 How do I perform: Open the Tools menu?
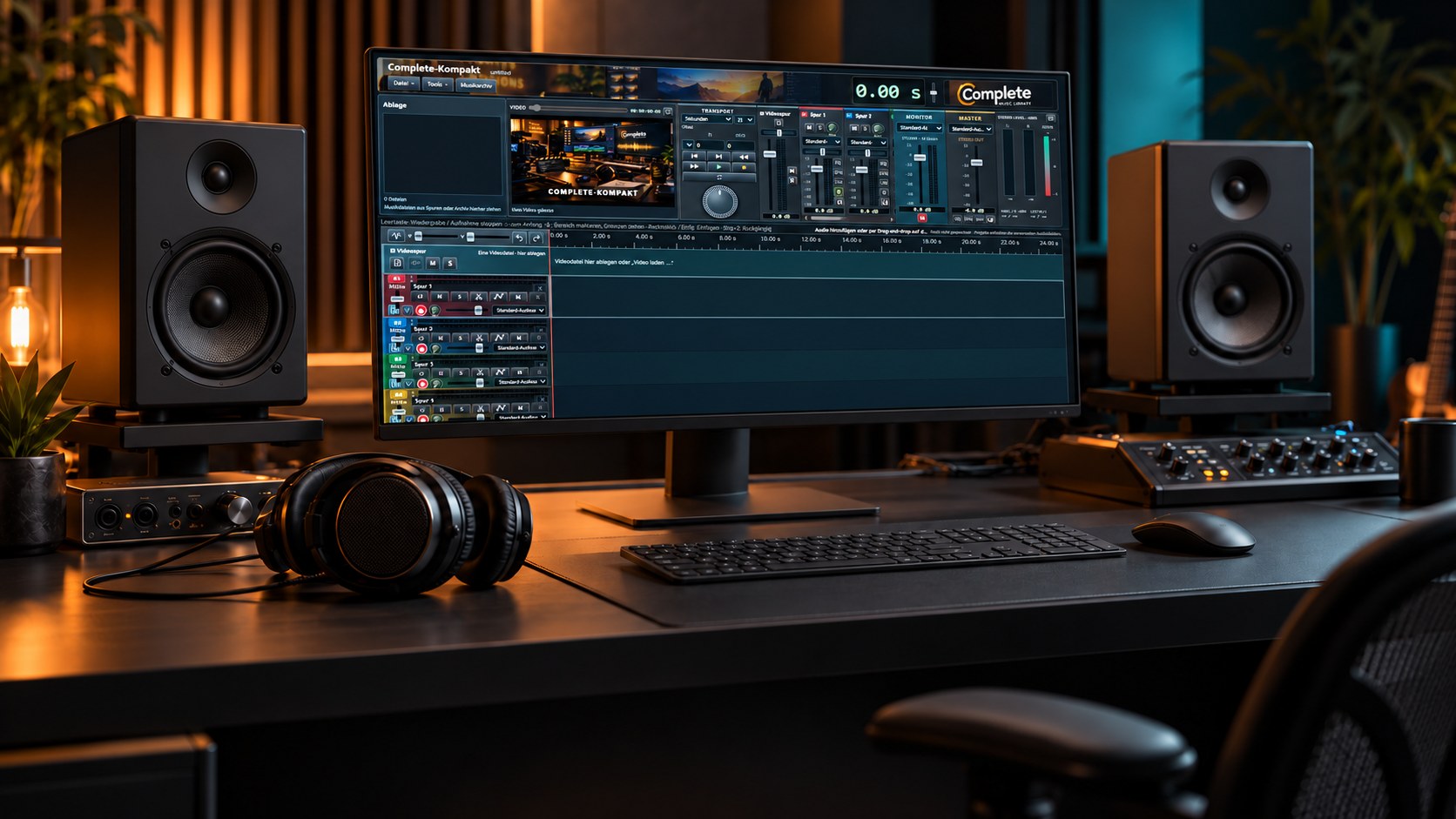(437, 84)
